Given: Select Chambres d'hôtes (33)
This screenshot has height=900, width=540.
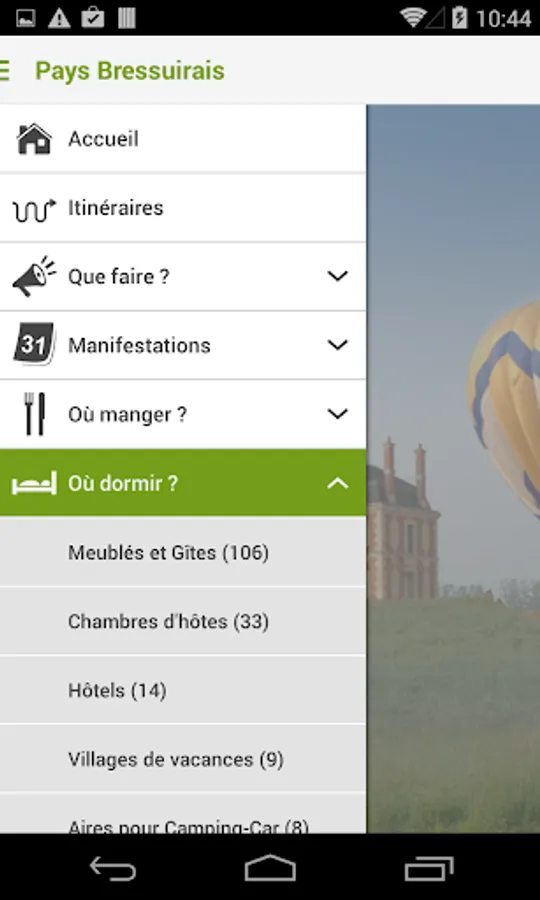Looking at the screenshot, I should coord(183,621).
